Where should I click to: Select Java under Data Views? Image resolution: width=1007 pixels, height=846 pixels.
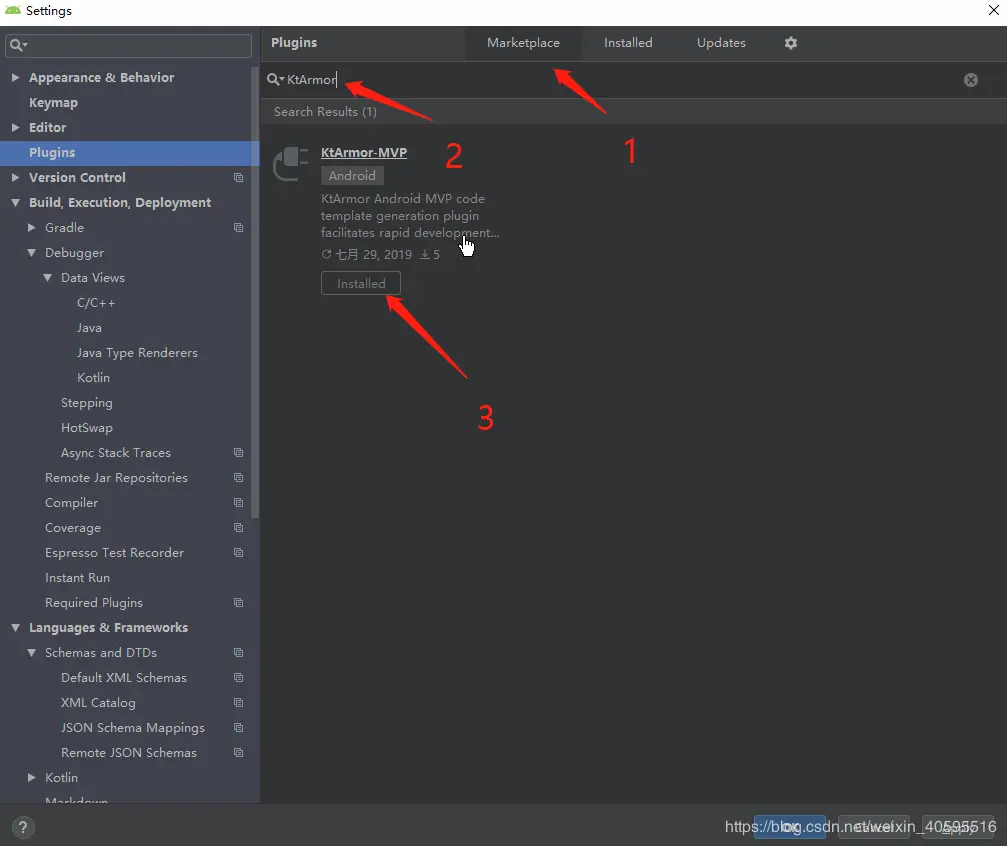pyautogui.click(x=89, y=328)
